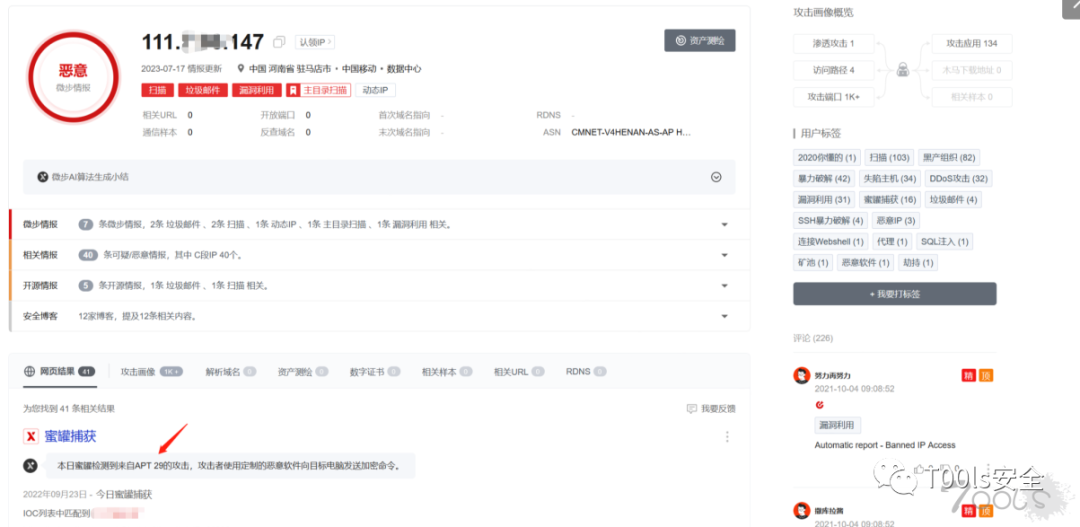This screenshot has height=527, width=1080.
Task: Open the 资产测绘 button
Action: coord(700,41)
